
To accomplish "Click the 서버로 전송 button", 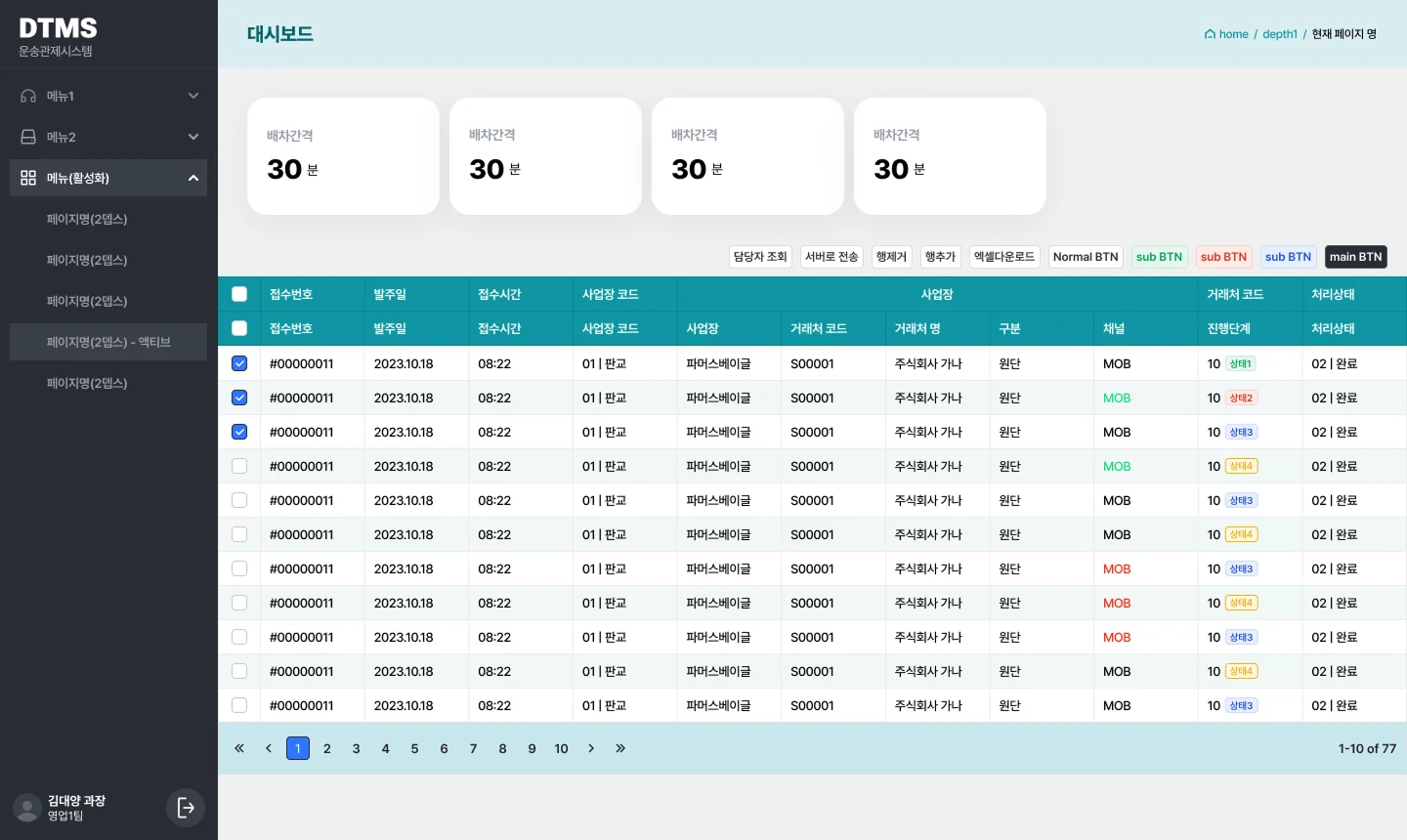I will (x=831, y=257).
